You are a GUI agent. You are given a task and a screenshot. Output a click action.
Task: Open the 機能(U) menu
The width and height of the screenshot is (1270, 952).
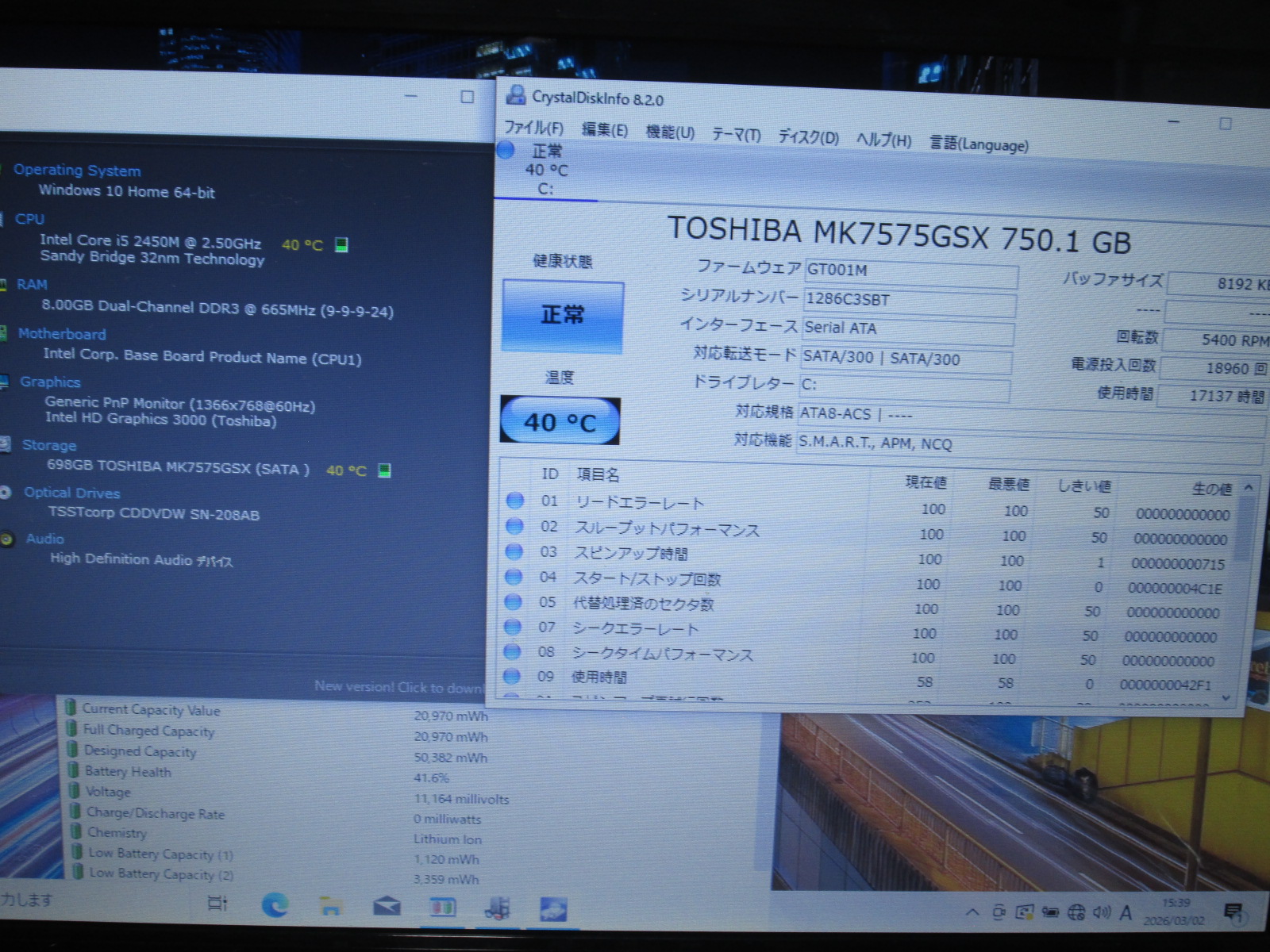[x=669, y=132]
